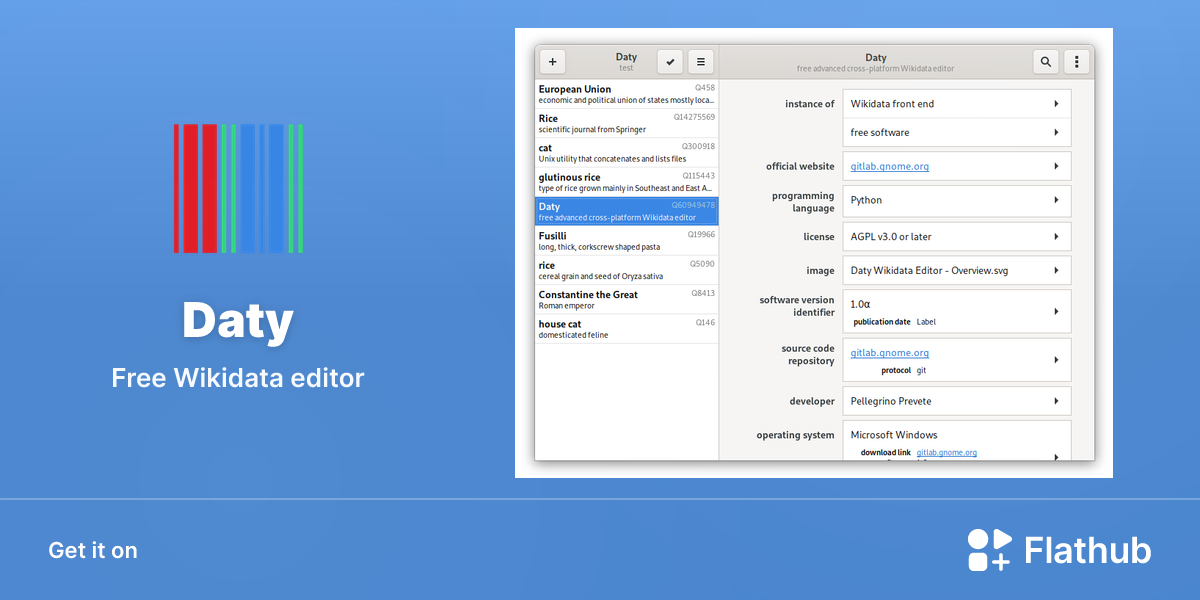Click the 'software version identifier' property label
Image resolution: width=1200 pixels, height=600 pixels.
click(797, 306)
